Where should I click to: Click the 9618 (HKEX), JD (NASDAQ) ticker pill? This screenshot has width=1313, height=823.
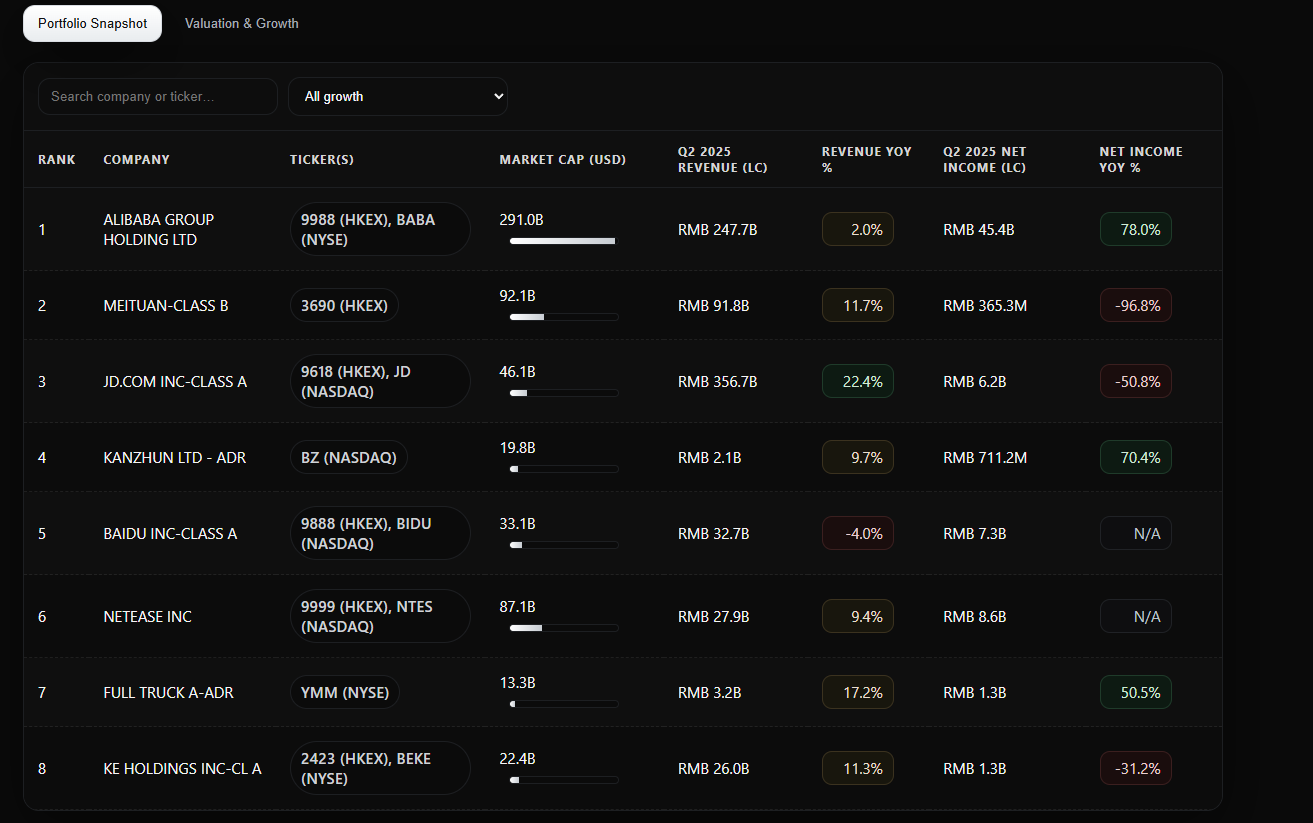click(x=380, y=382)
